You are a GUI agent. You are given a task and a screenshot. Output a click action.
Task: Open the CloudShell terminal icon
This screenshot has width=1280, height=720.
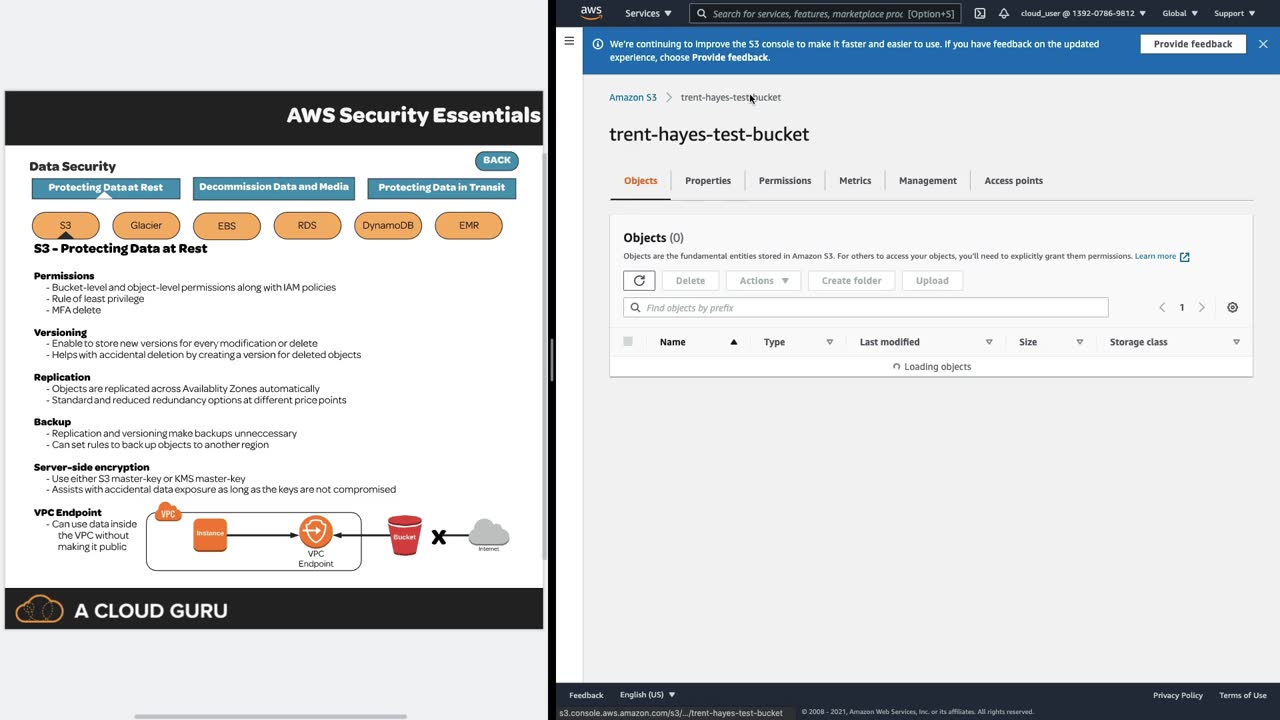point(980,13)
